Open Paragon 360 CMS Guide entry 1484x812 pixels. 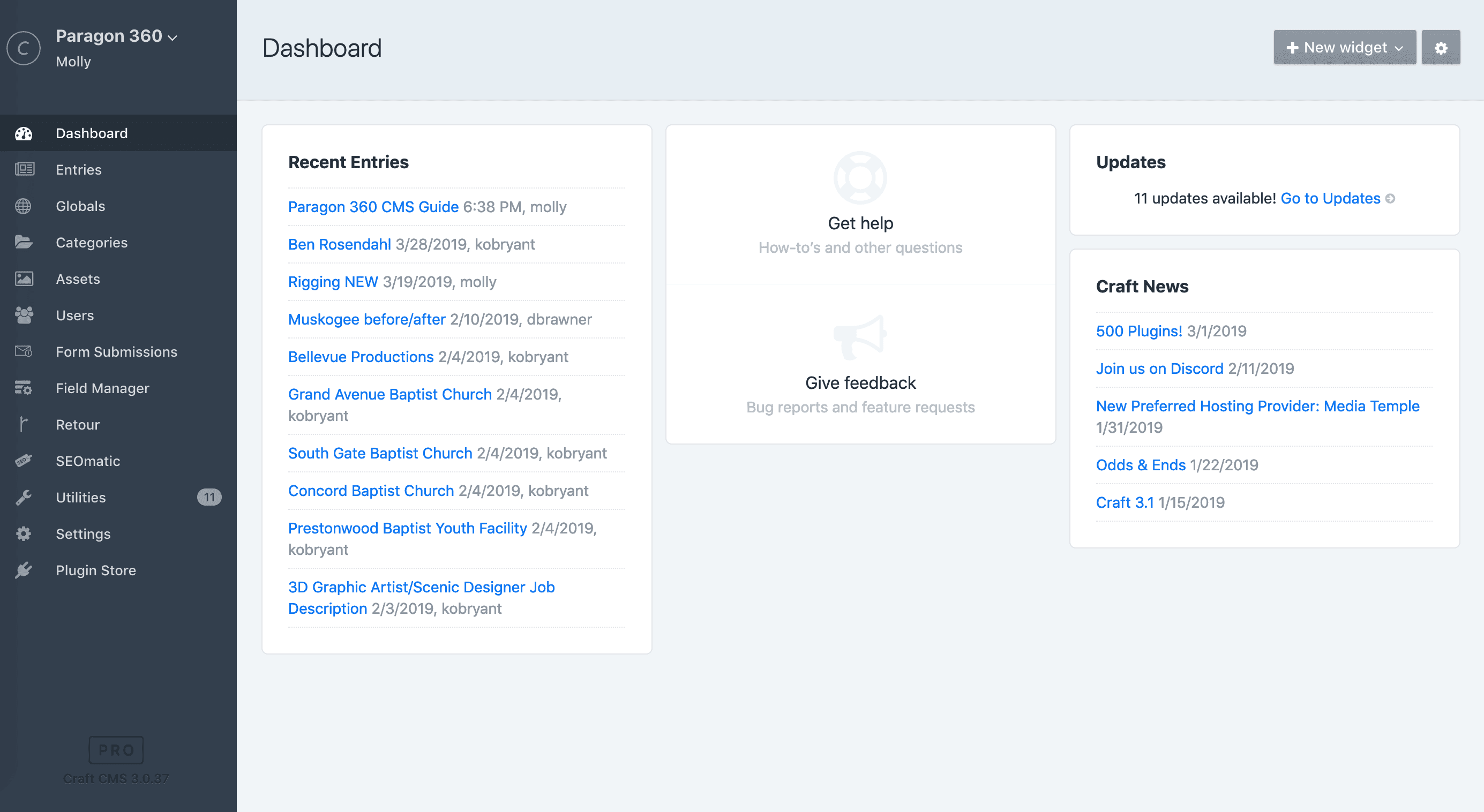(x=373, y=207)
